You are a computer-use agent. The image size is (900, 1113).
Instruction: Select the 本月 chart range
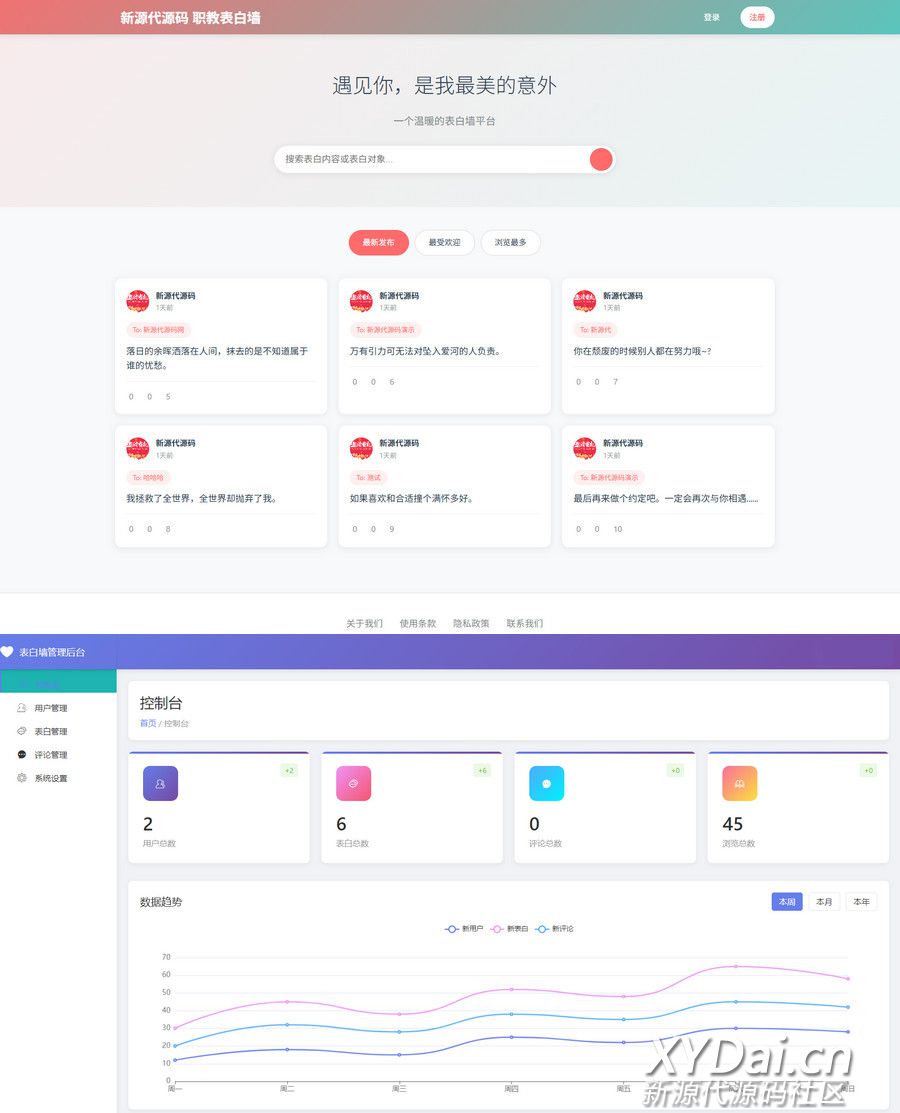tap(824, 902)
